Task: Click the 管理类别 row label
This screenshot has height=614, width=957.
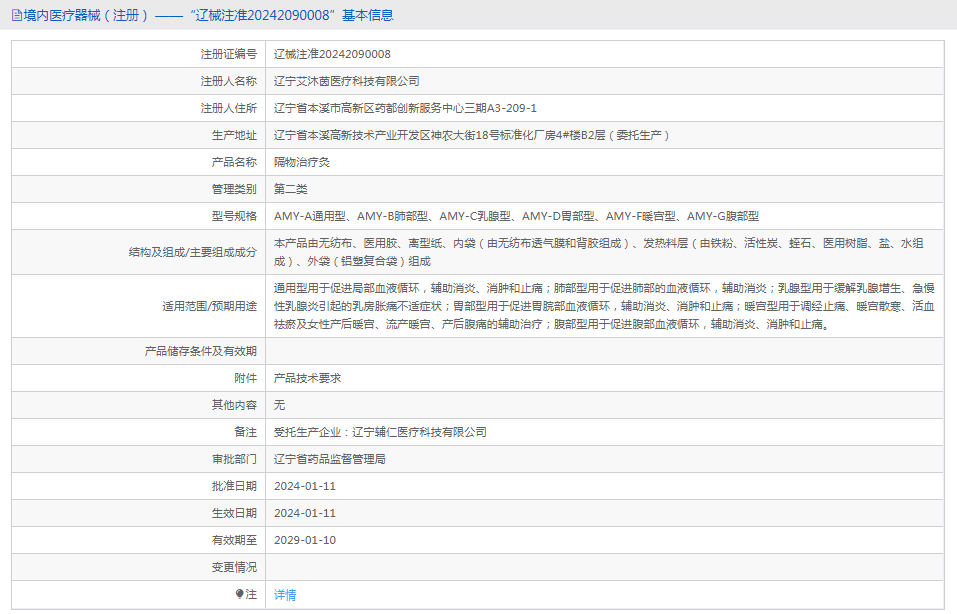Action: click(x=234, y=189)
